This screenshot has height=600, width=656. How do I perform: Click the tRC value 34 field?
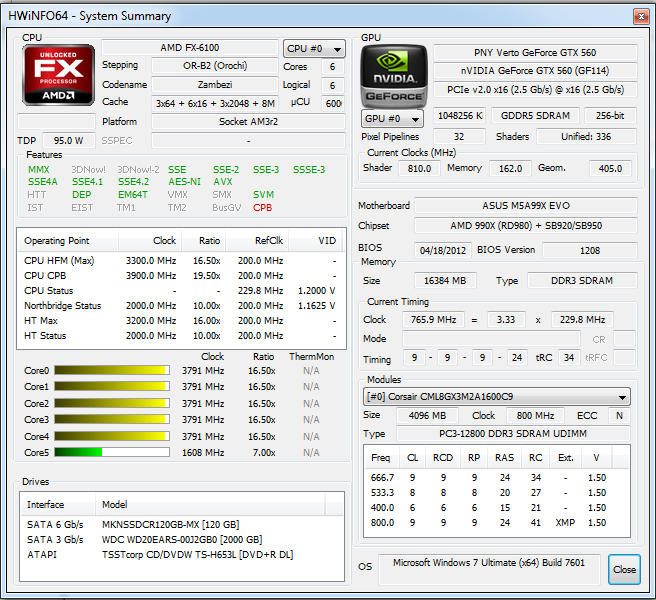coord(569,358)
